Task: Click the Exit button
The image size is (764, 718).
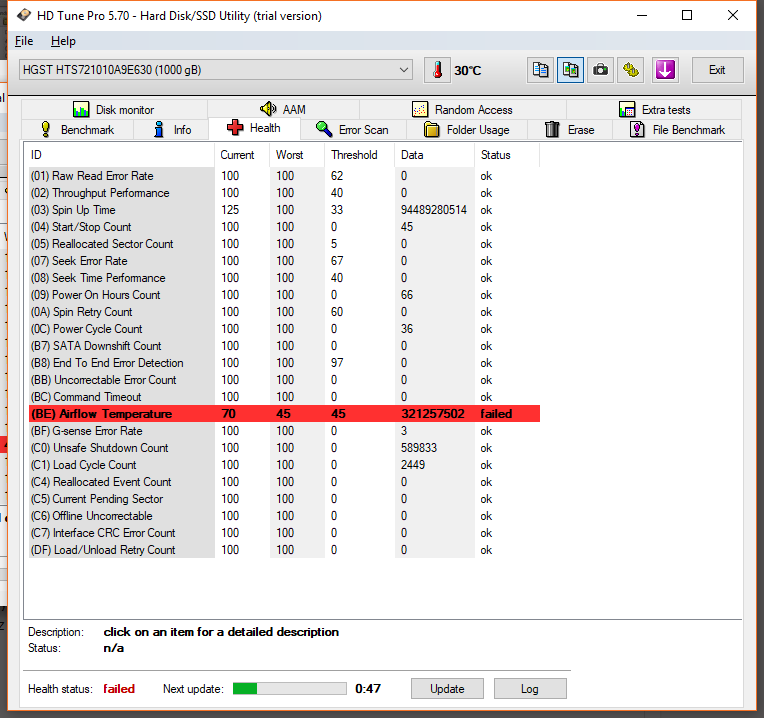Action: coord(717,70)
